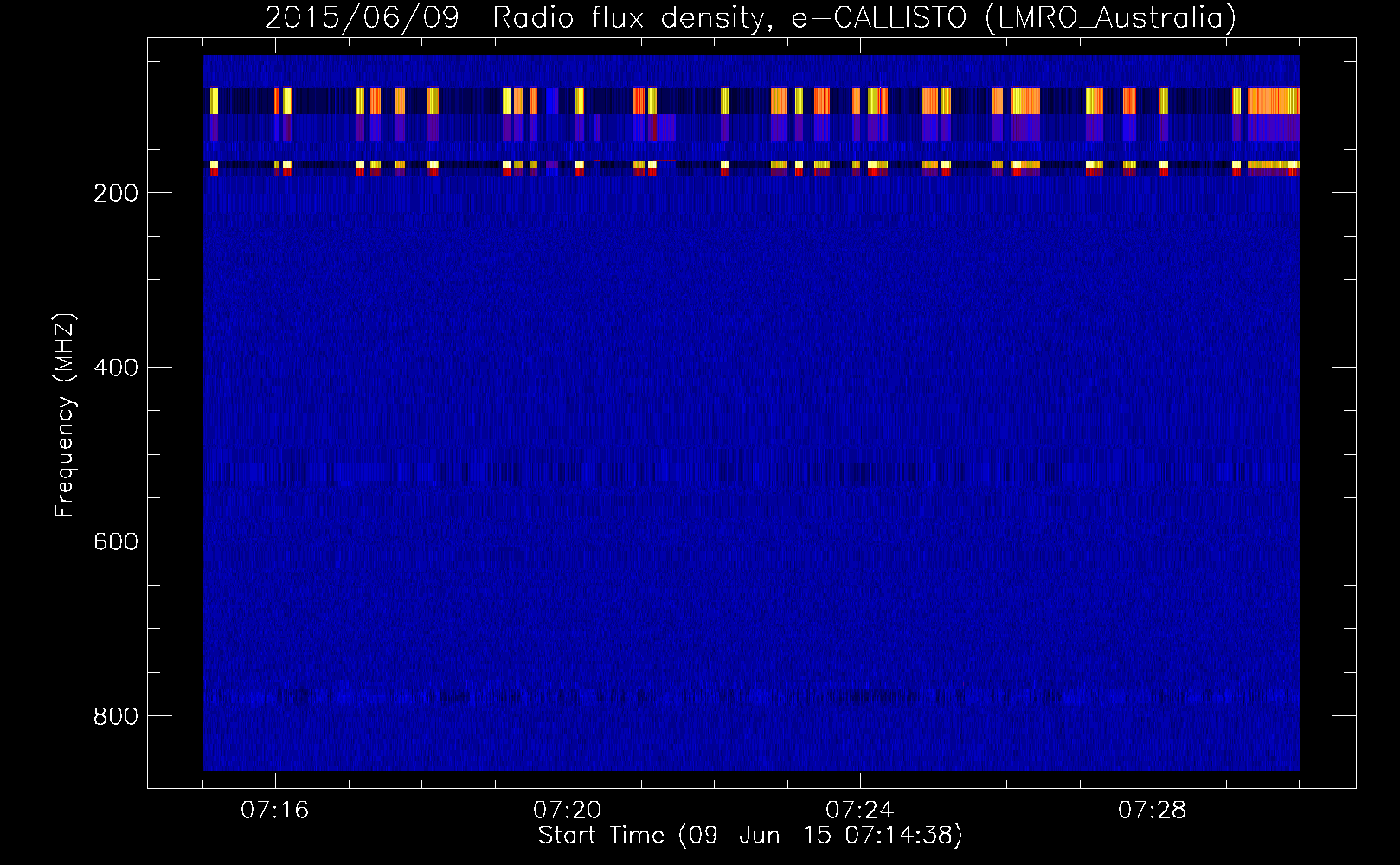Click the 200 frequency tick label
Image resolution: width=1400 pixels, height=865 pixels.
(116, 193)
